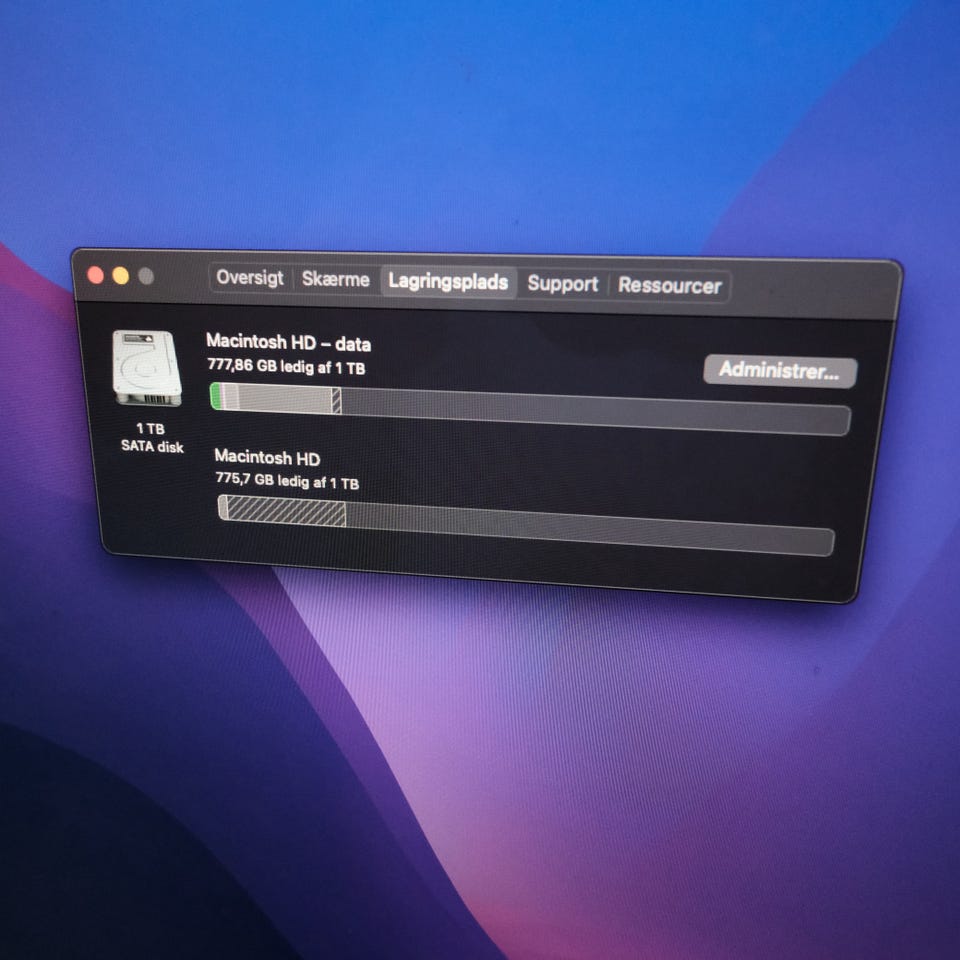The image size is (960, 960).
Task: Minimize the window with the yellow button
Action: pyautogui.click(x=121, y=276)
